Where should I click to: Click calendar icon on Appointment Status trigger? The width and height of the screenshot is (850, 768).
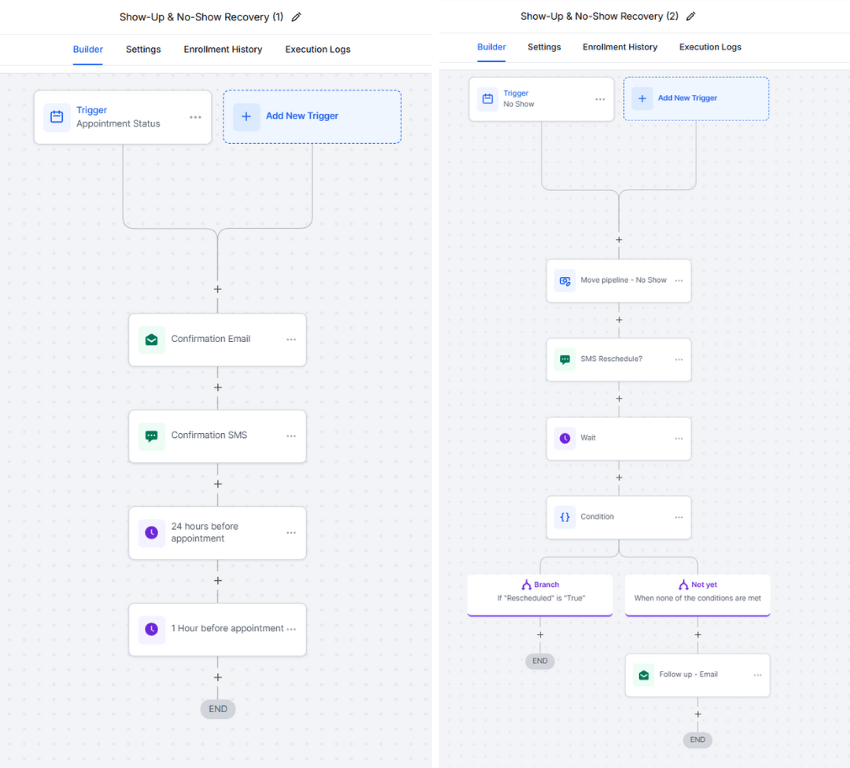click(57, 117)
